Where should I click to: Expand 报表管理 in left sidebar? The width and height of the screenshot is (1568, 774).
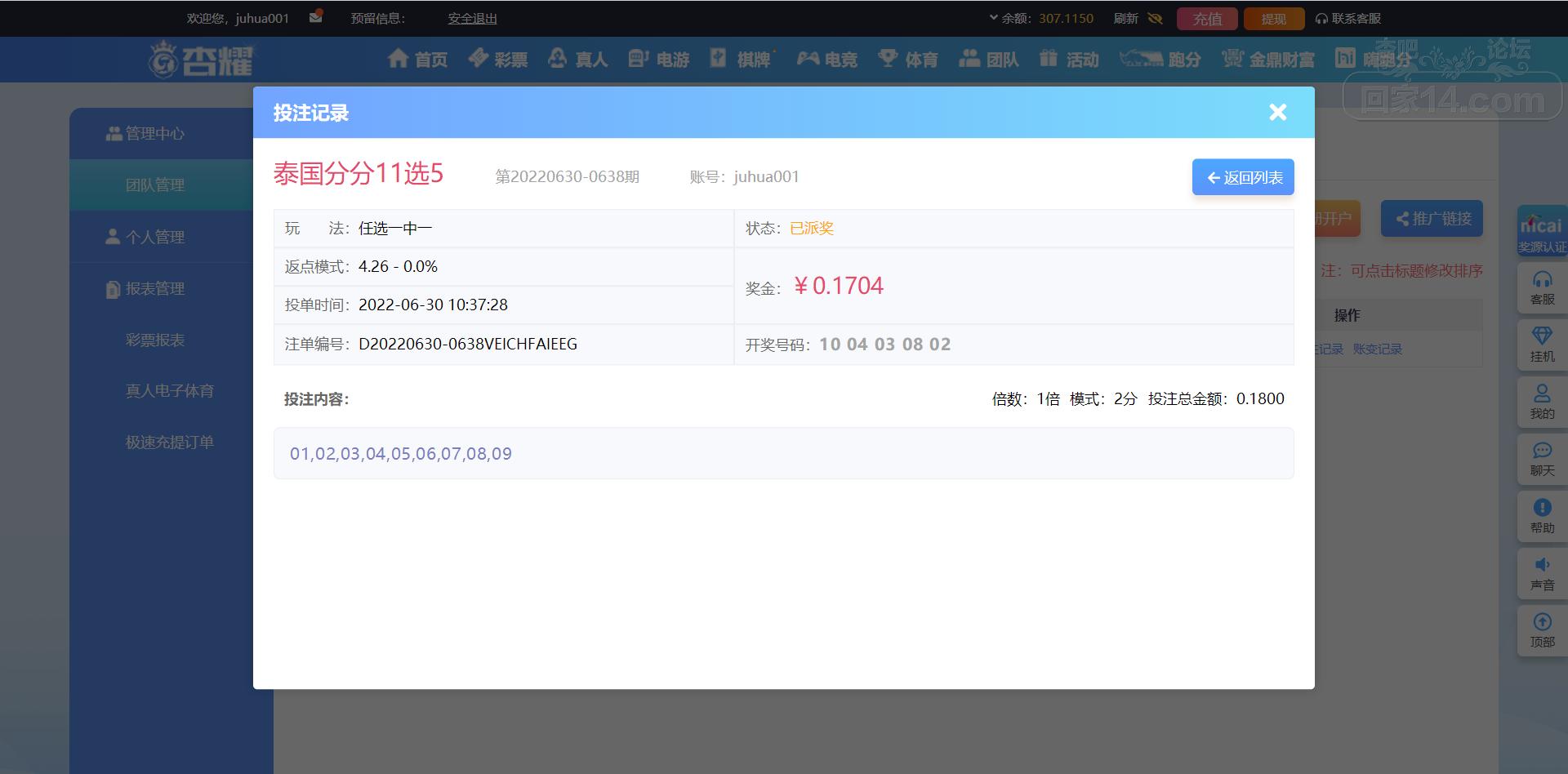tap(145, 288)
